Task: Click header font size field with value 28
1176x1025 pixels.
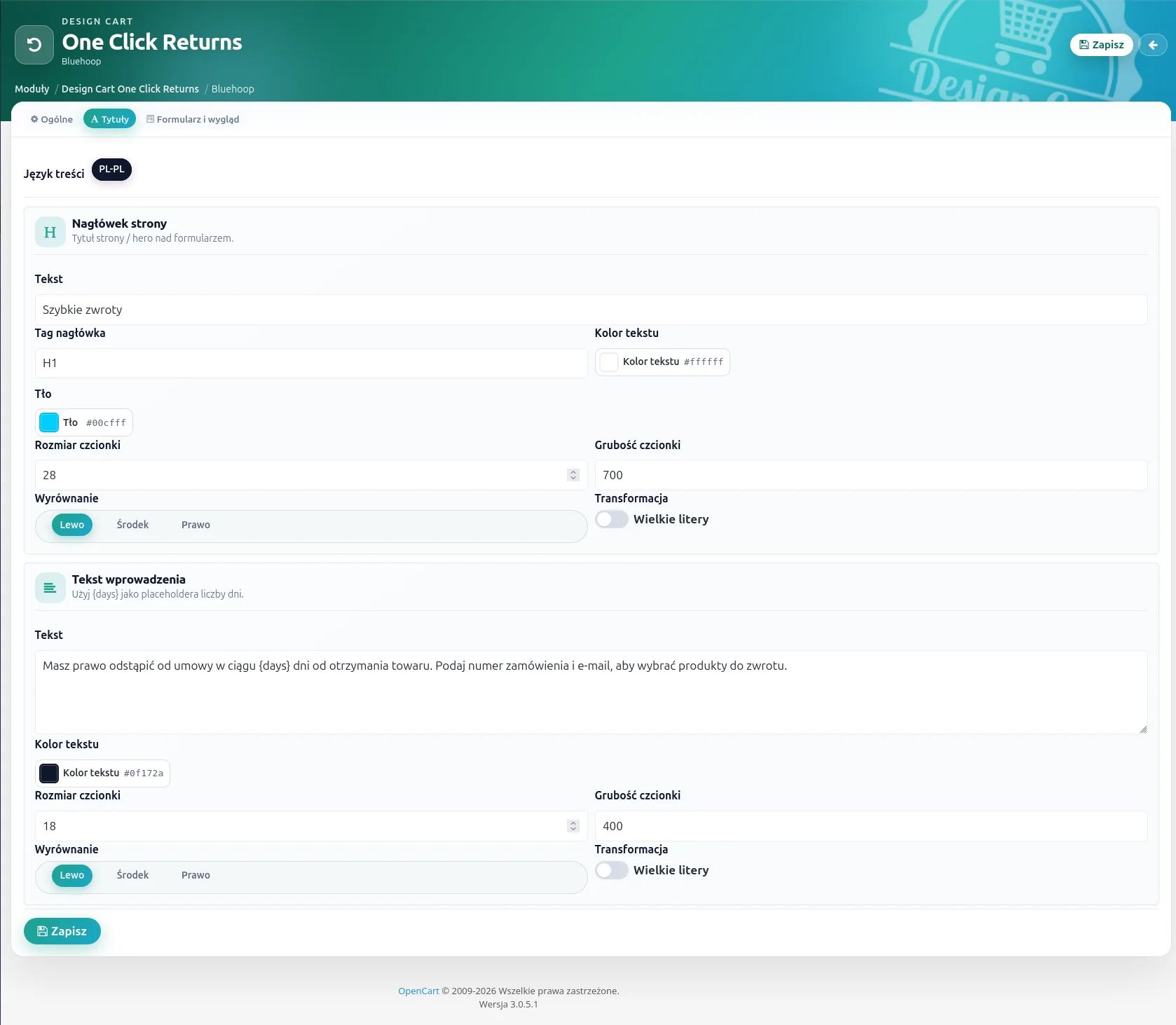Action: [311, 475]
